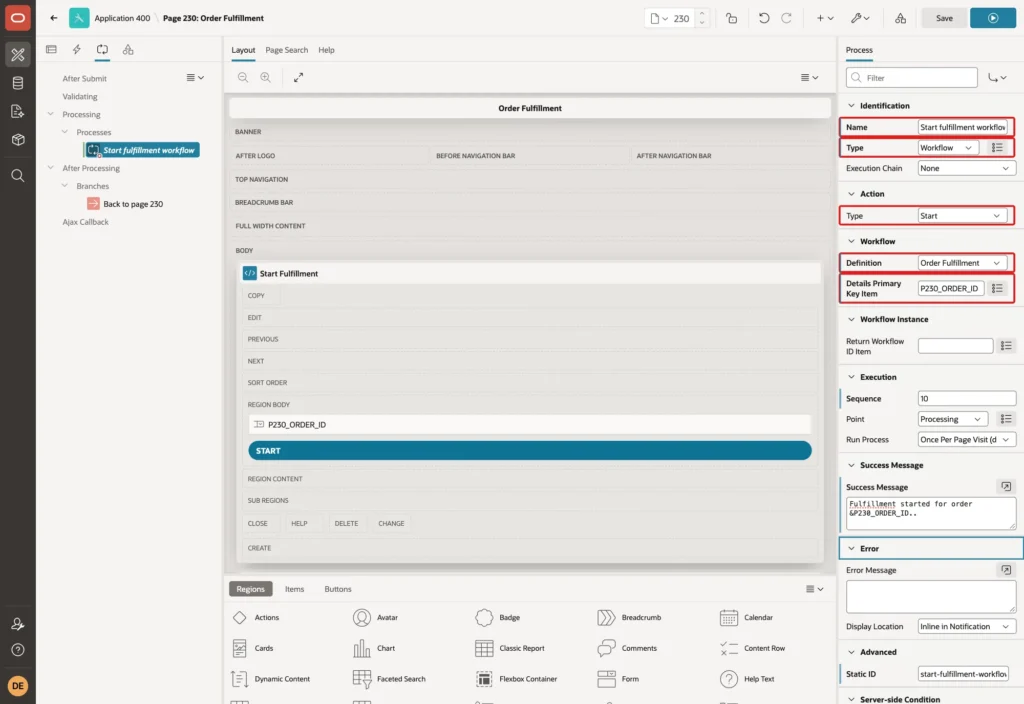Go back using the left arrow
This screenshot has width=1024, height=704.
[54, 18]
